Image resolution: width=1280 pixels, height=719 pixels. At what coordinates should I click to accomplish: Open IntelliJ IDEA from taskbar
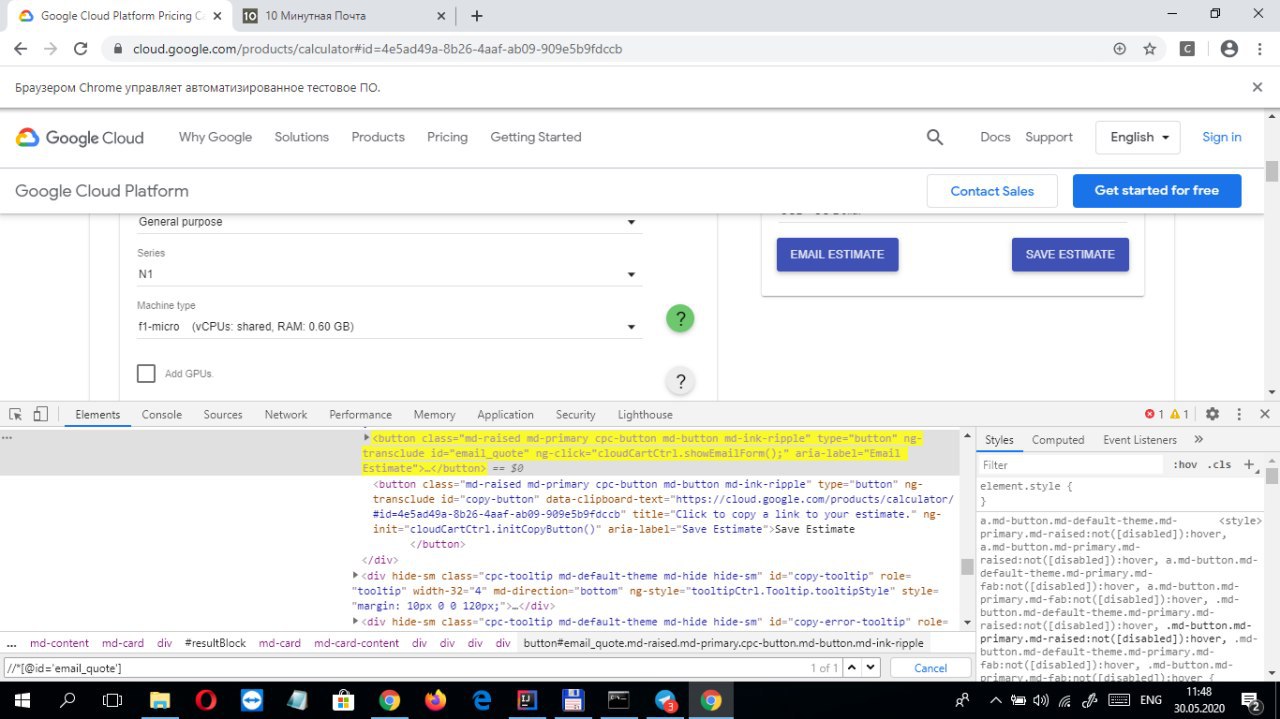[x=527, y=700]
